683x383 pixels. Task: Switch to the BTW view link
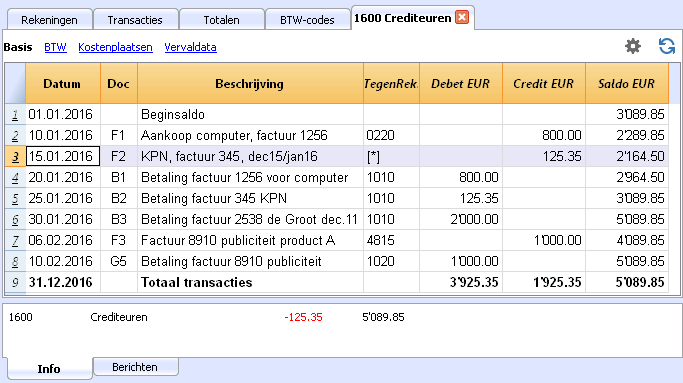click(55, 47)
